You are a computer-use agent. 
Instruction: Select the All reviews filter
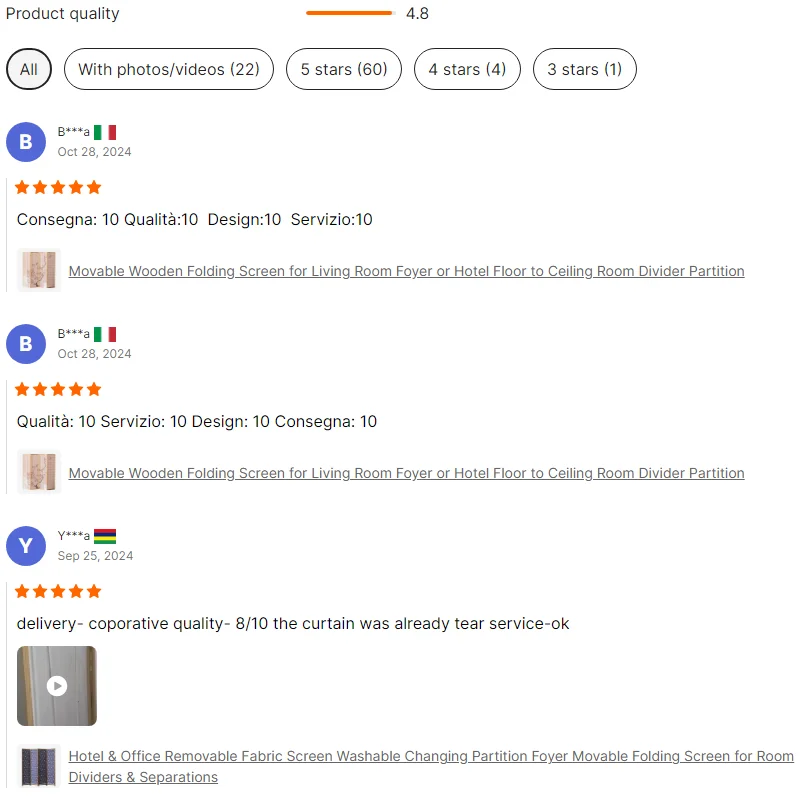pyautogui.click(x=29, y=69)
